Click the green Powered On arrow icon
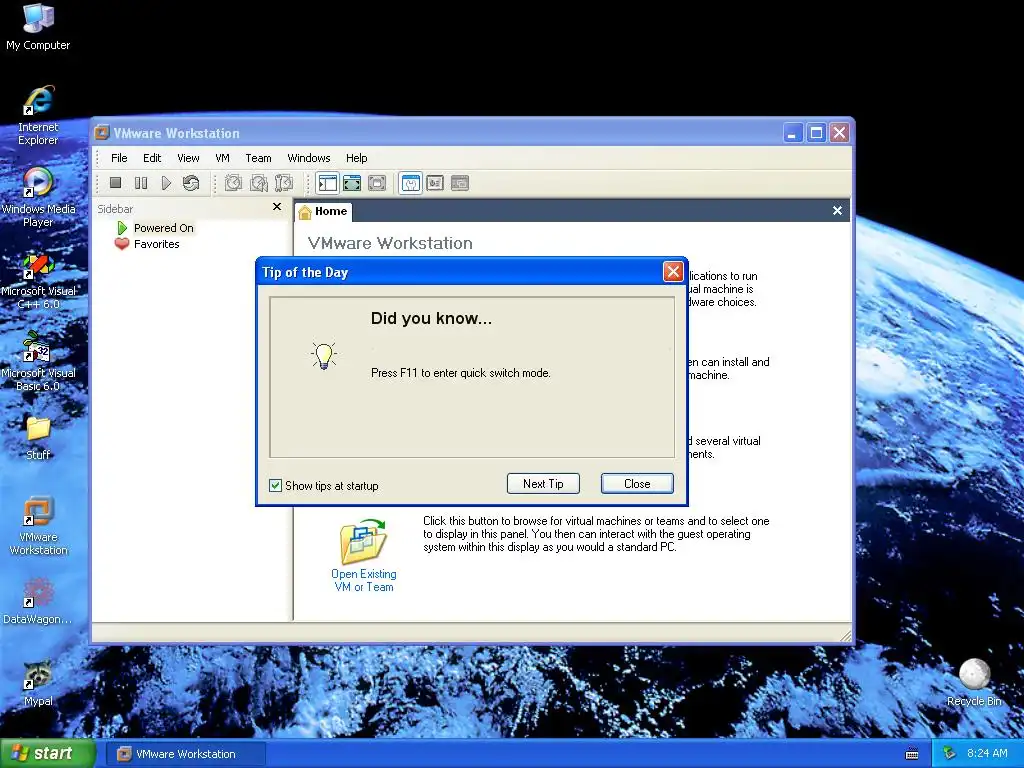 pos(122,228)
